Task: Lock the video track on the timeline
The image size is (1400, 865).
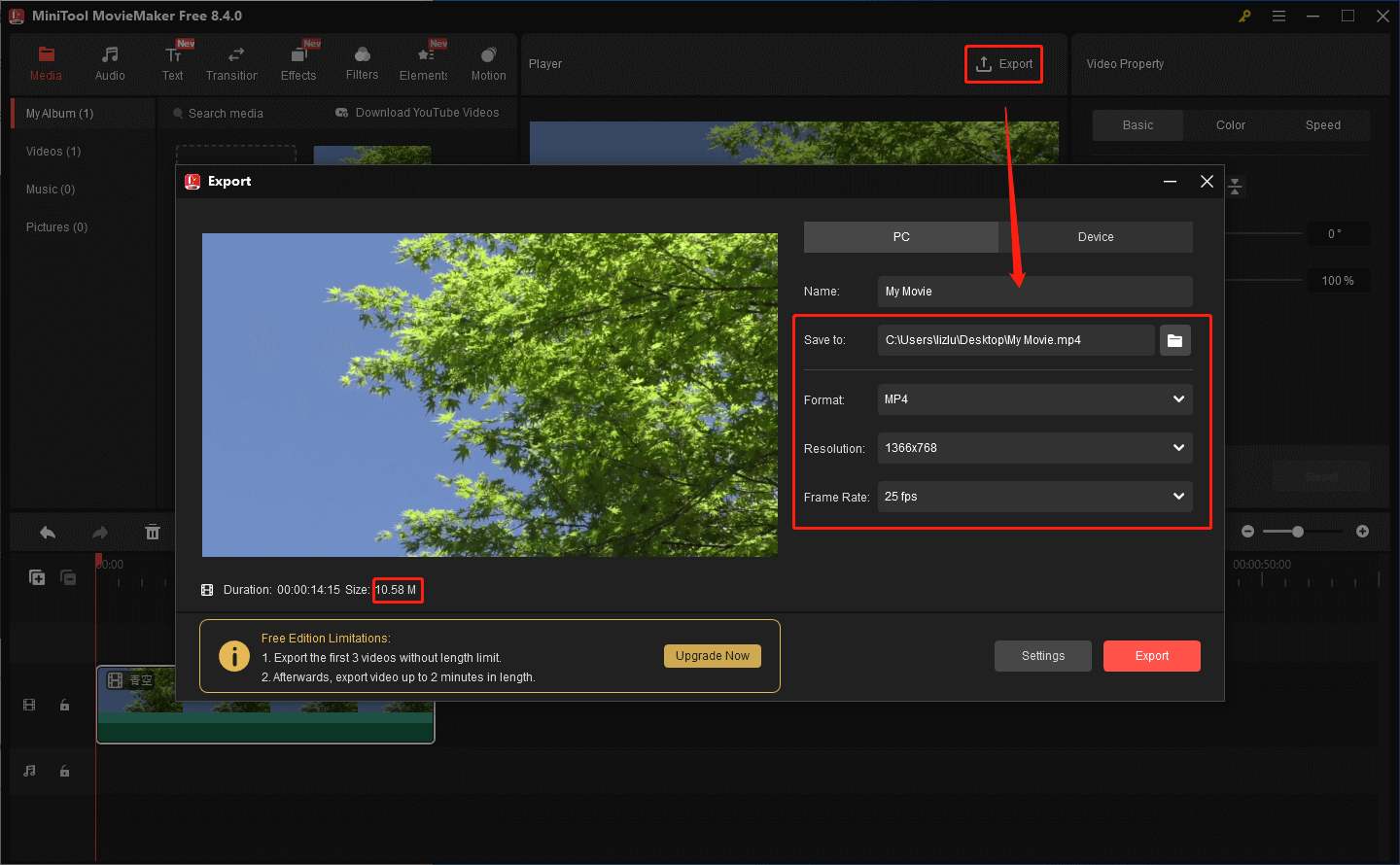Action: (x=64, y=705)
